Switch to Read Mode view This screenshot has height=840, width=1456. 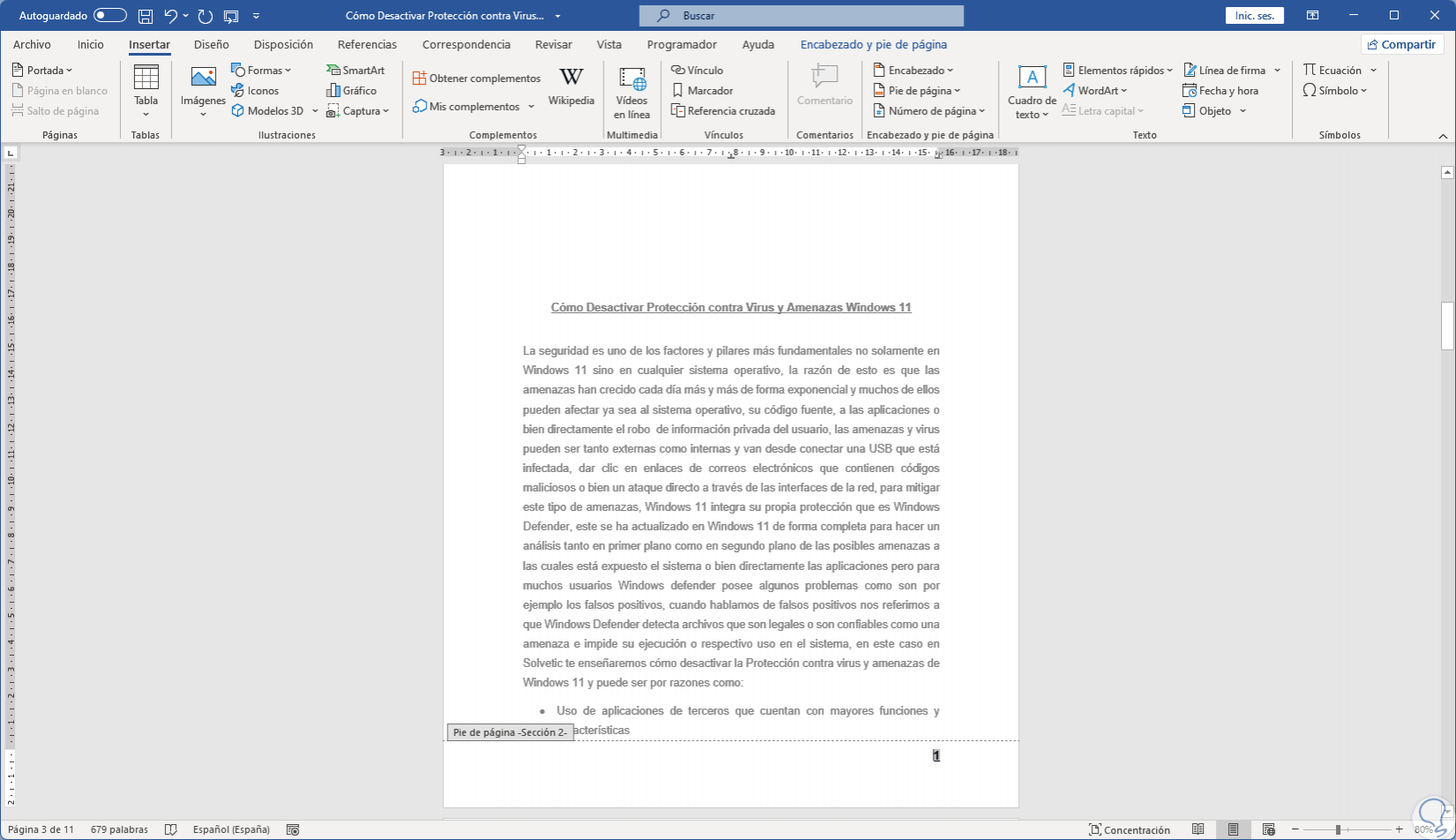pyautogui.click(x=1197, y=829)
